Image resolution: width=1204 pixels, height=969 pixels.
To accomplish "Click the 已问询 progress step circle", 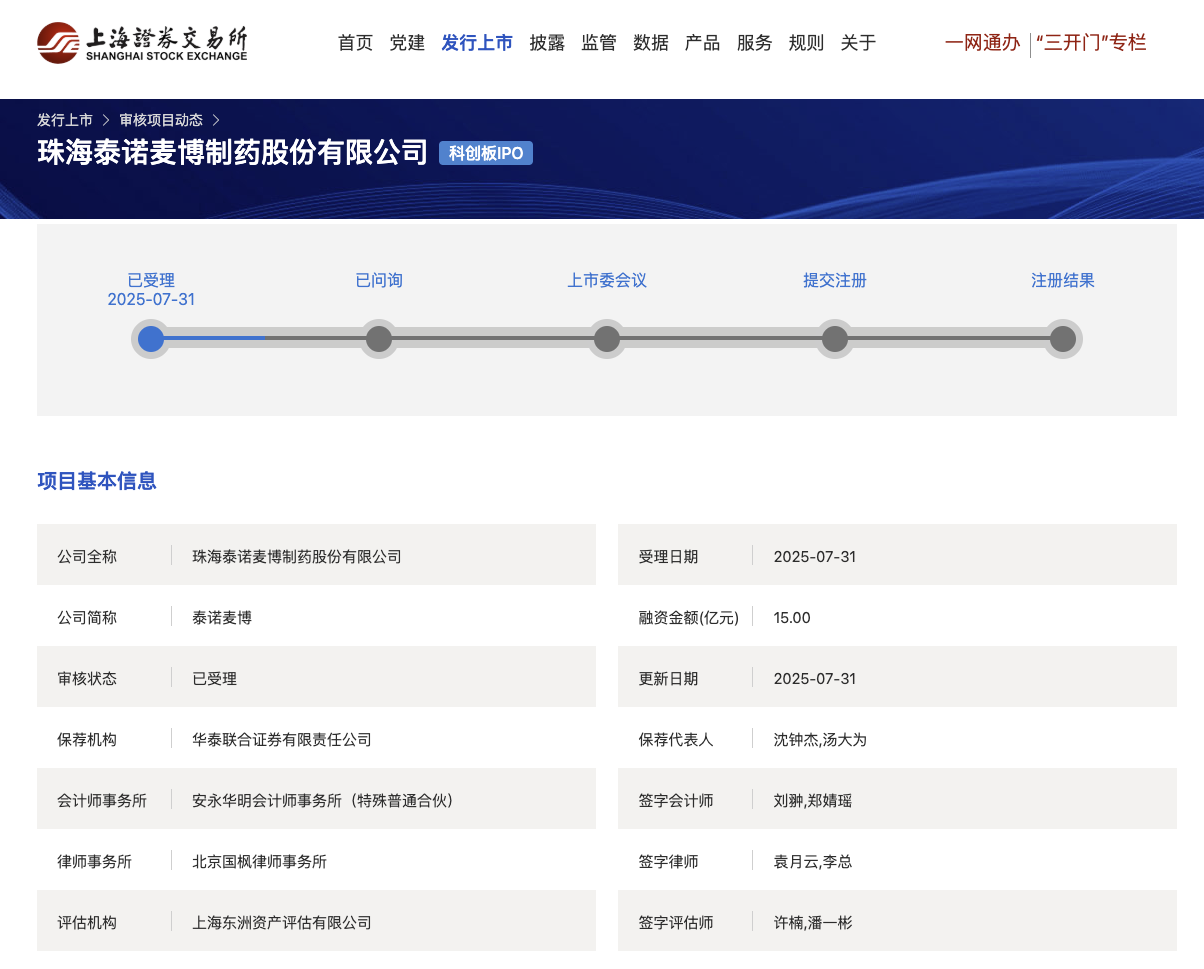I will click(379, 339).
